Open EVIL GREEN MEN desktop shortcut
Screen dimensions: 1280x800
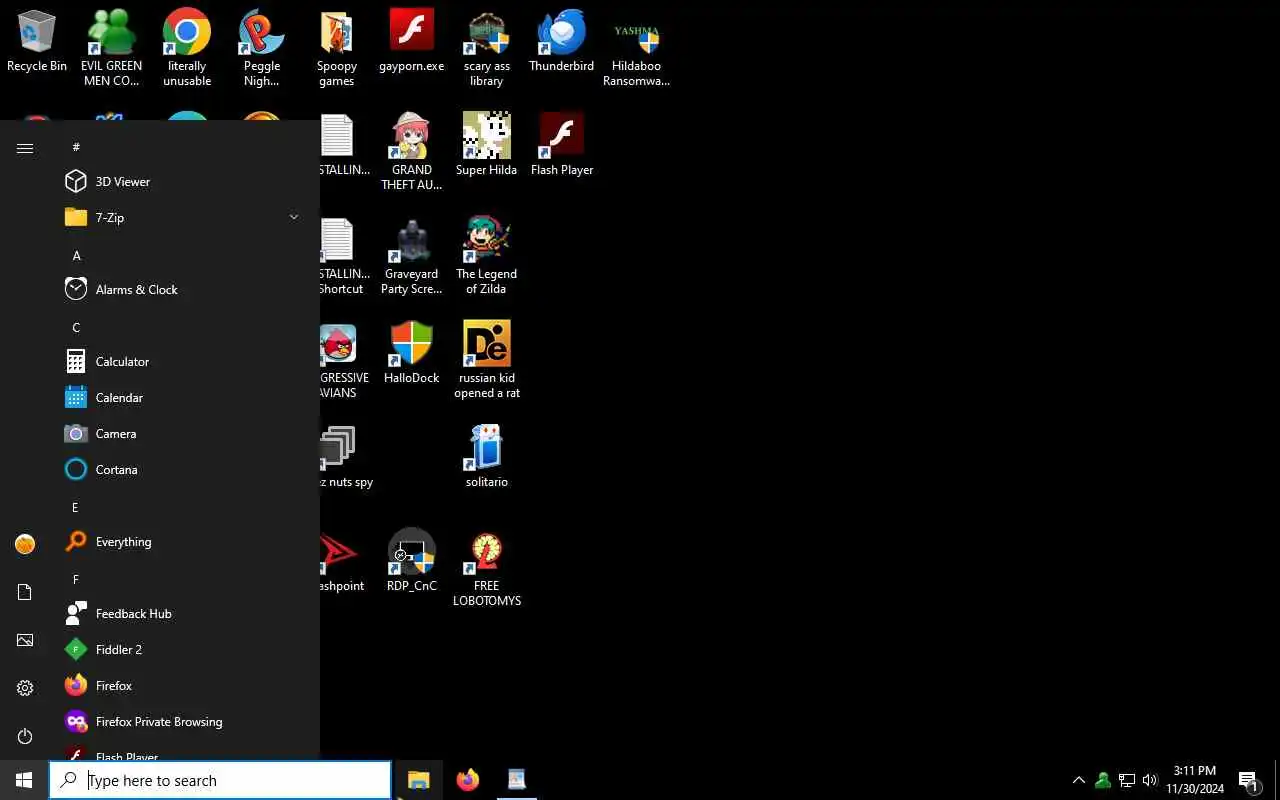[111, 48]
